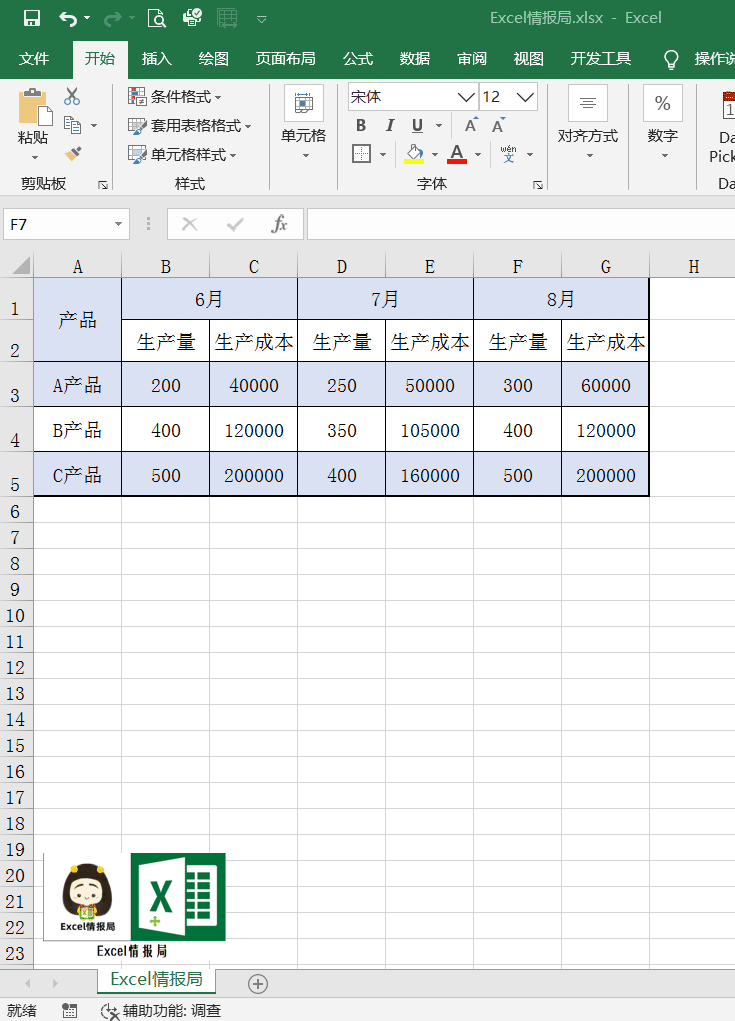Toggle Underline formatting
This screenshot has height=1021, width=735.
(x=416, y=126)
